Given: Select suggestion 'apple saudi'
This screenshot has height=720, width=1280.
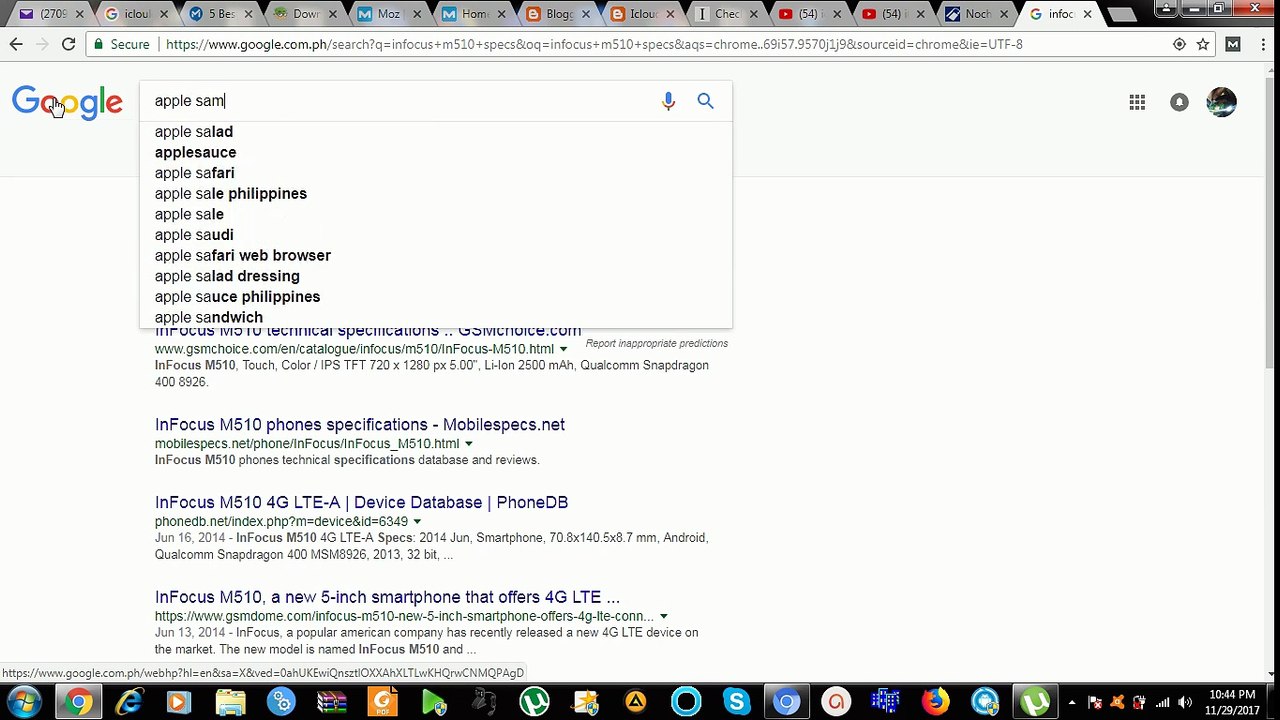Looking at the screenshot, I should pos(435,235).
